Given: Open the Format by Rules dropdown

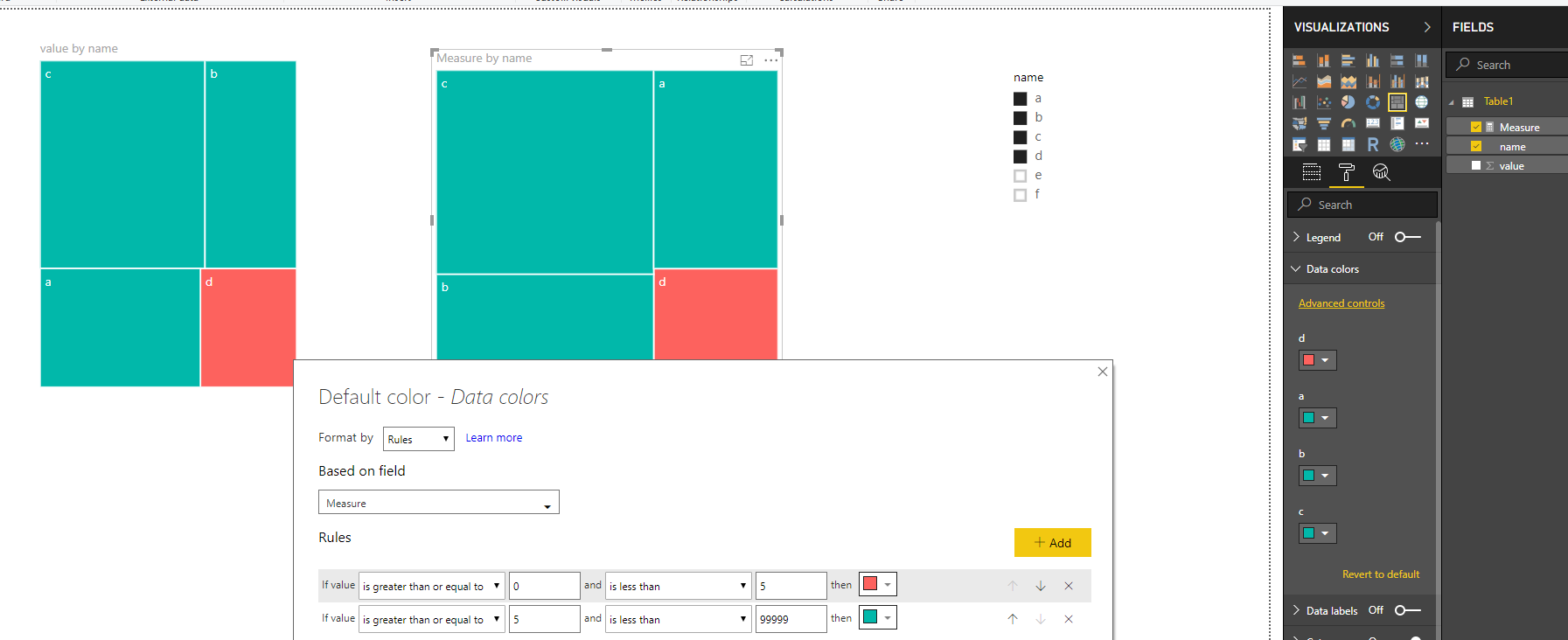Looking at the screenshot, I should coord(419,439).
